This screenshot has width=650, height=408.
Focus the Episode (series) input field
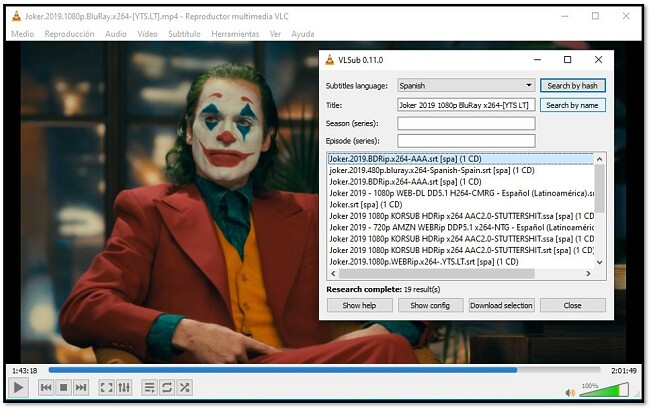tap(466, 141)
